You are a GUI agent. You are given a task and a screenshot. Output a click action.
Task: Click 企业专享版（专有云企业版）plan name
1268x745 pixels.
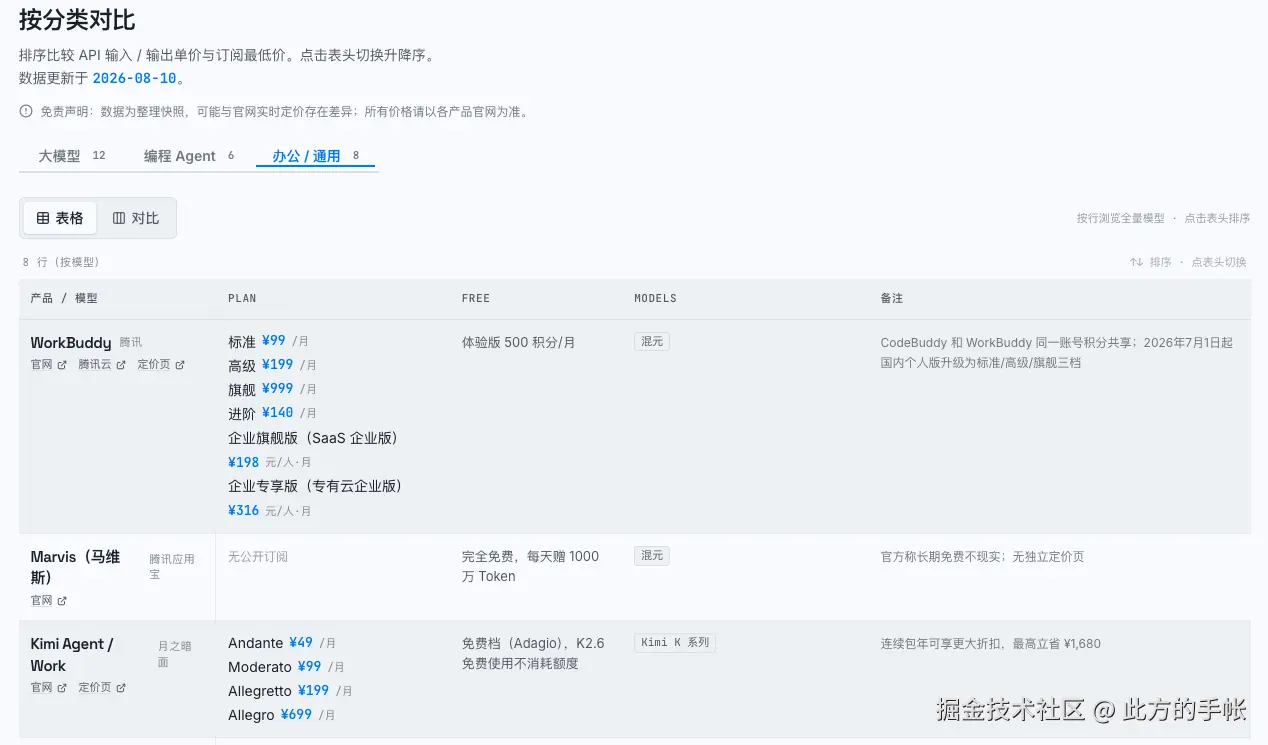[x=315, y=486]
